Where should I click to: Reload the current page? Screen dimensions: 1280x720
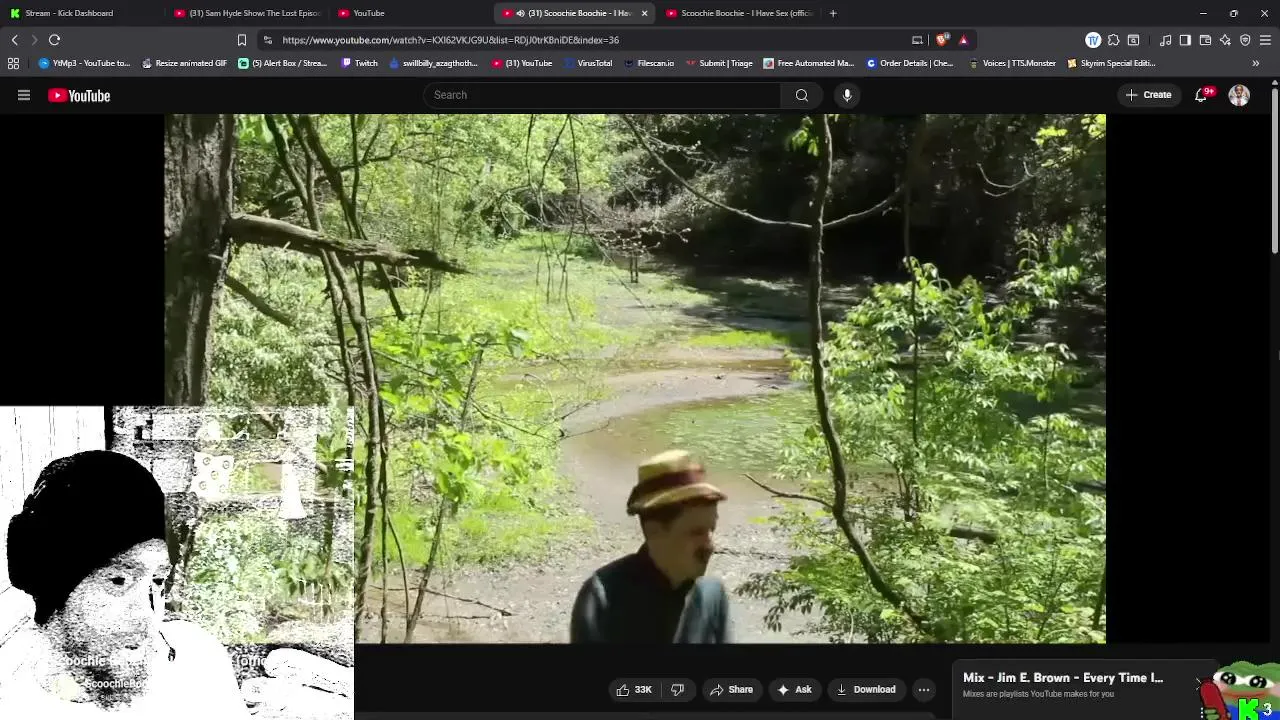pos(54,40)
